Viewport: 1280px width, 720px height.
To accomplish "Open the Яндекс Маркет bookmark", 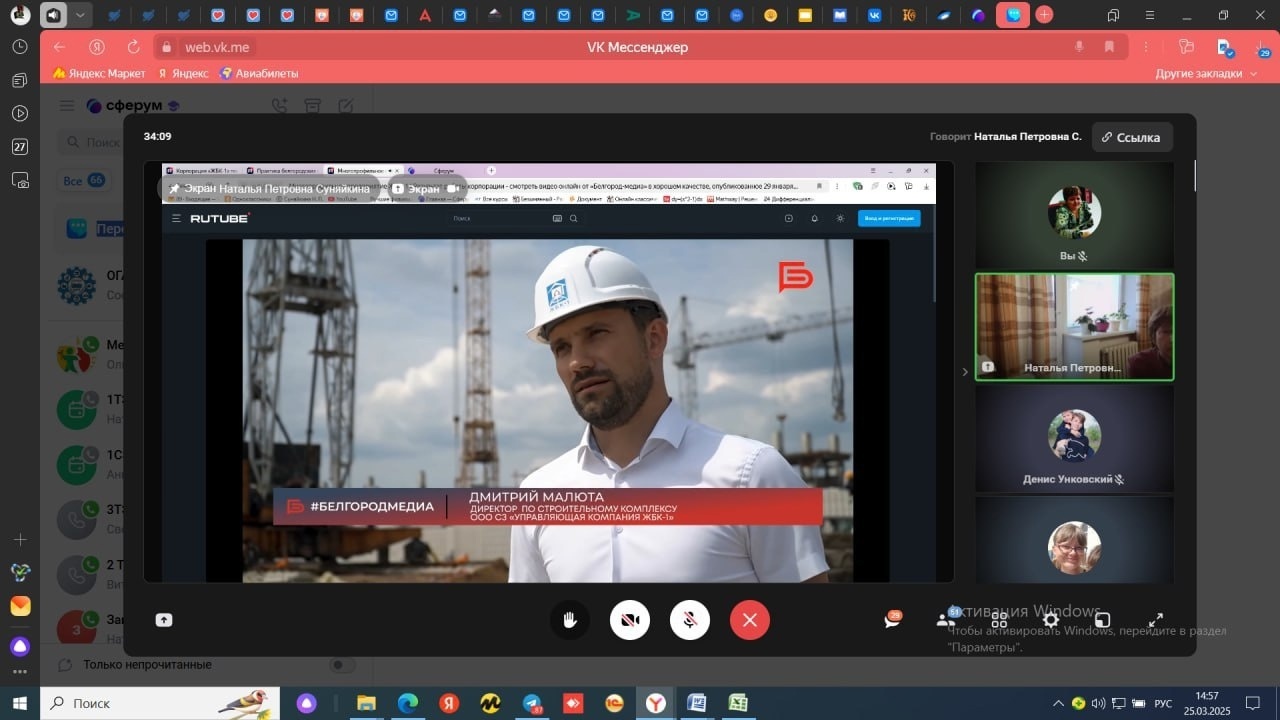I will [99, 73].
